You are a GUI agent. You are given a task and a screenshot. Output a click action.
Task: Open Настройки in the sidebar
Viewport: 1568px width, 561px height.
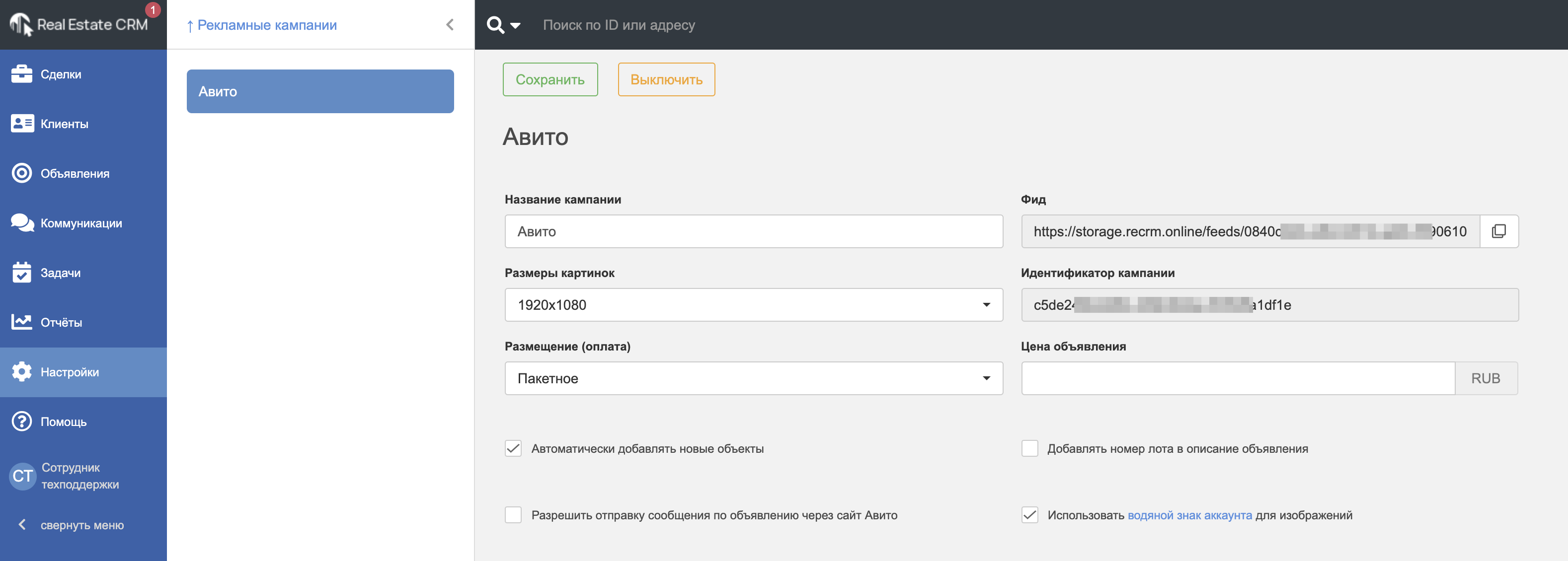[83, 372]
